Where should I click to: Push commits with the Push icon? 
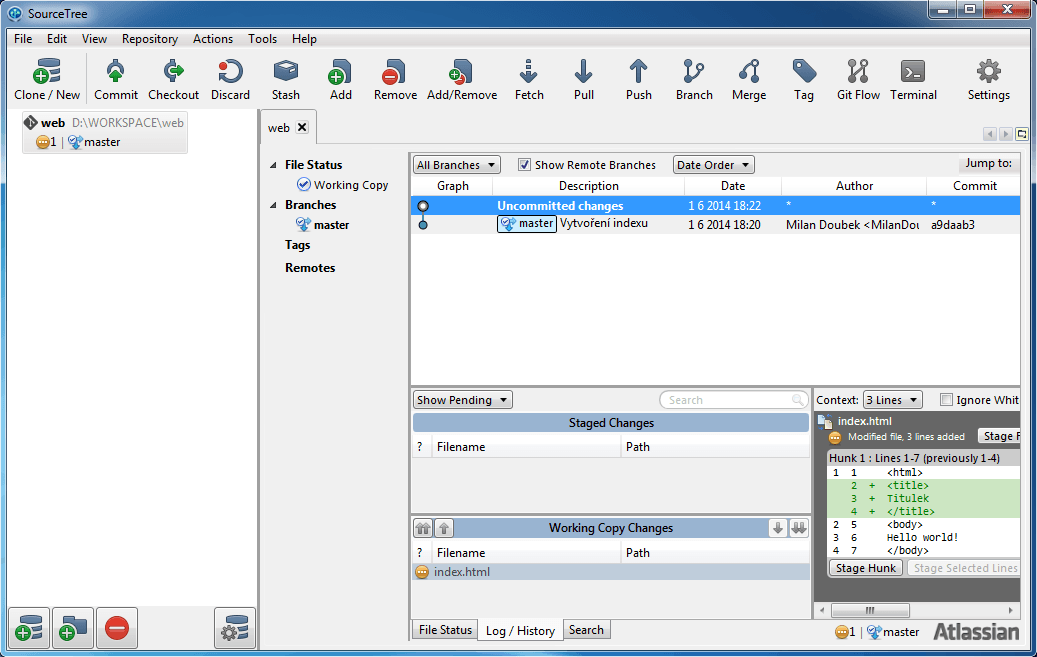tap(638, 79)
